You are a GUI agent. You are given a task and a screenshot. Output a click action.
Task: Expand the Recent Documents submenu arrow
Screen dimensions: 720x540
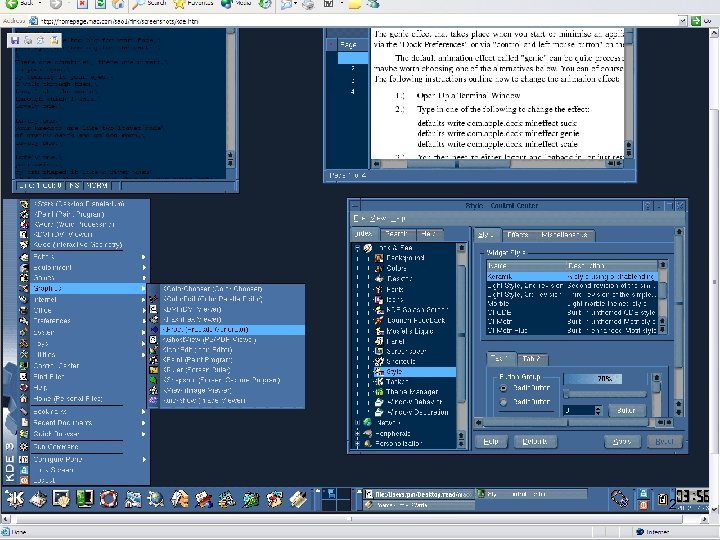click(x=144, y=422)
